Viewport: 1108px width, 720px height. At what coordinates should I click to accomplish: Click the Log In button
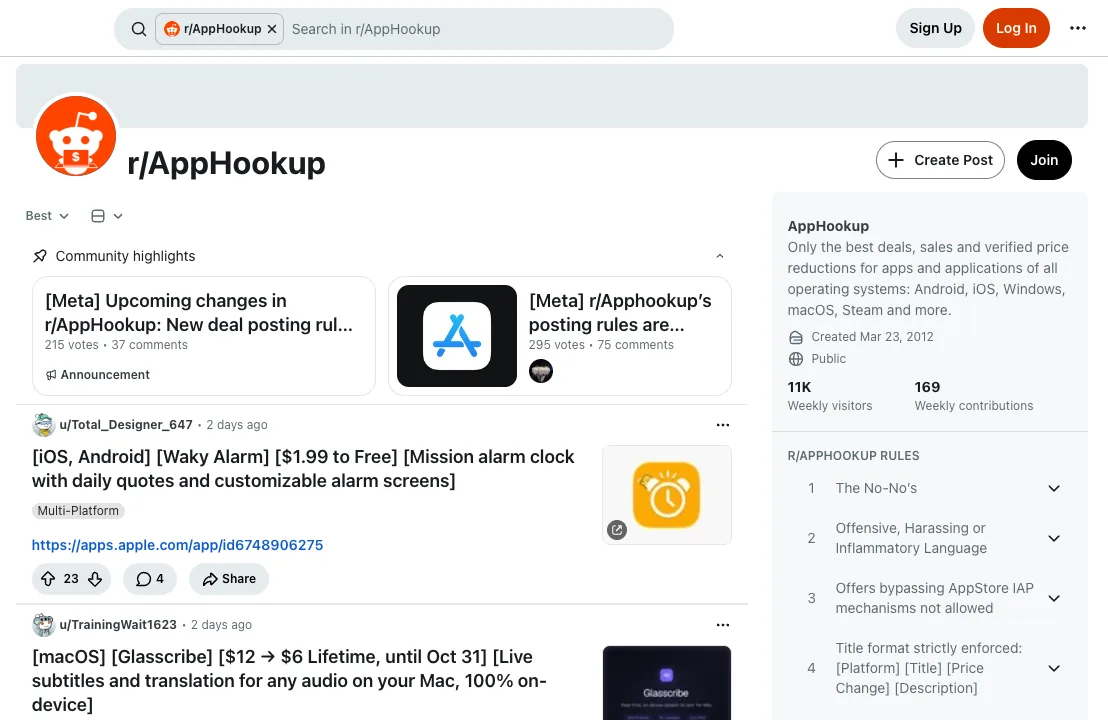1015,28
